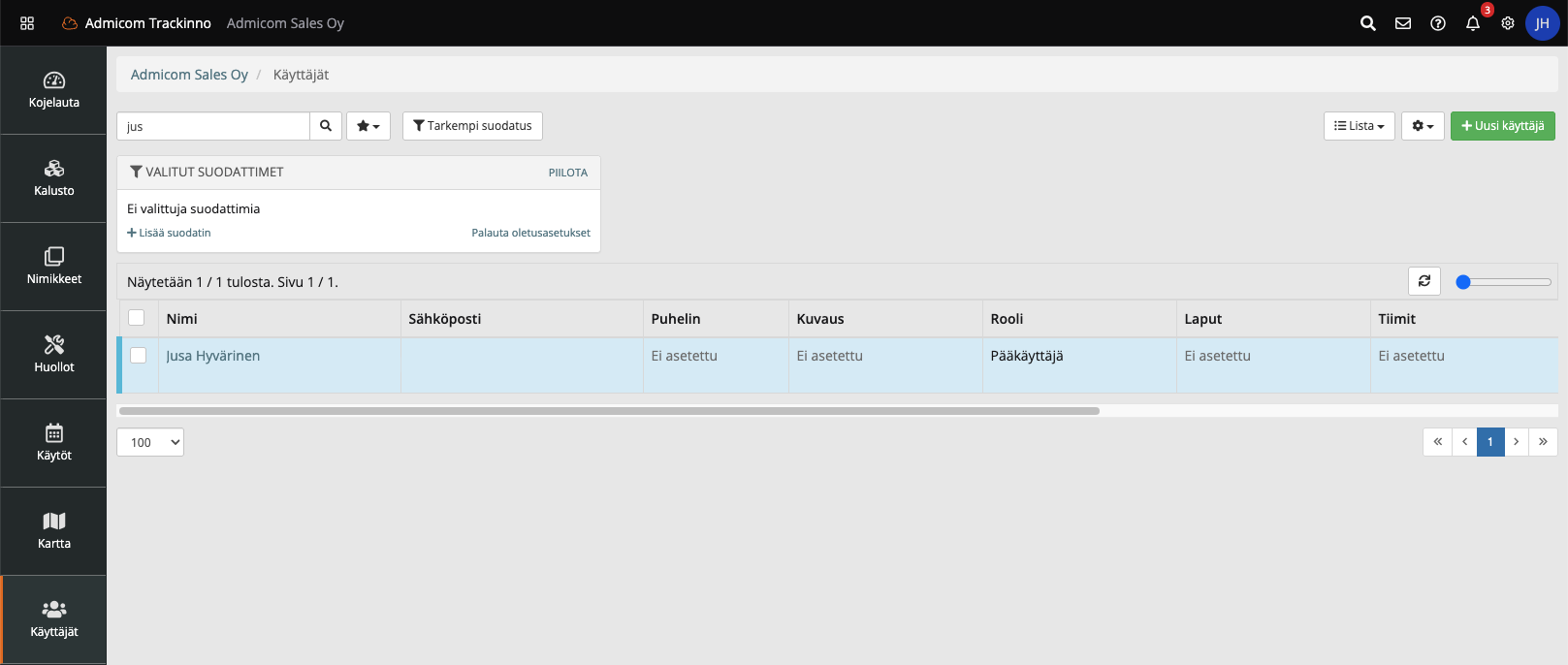This screenshot has height=665, width=1568.
Task: Open Kalusto in sidebar
Action: coord(54,178)
